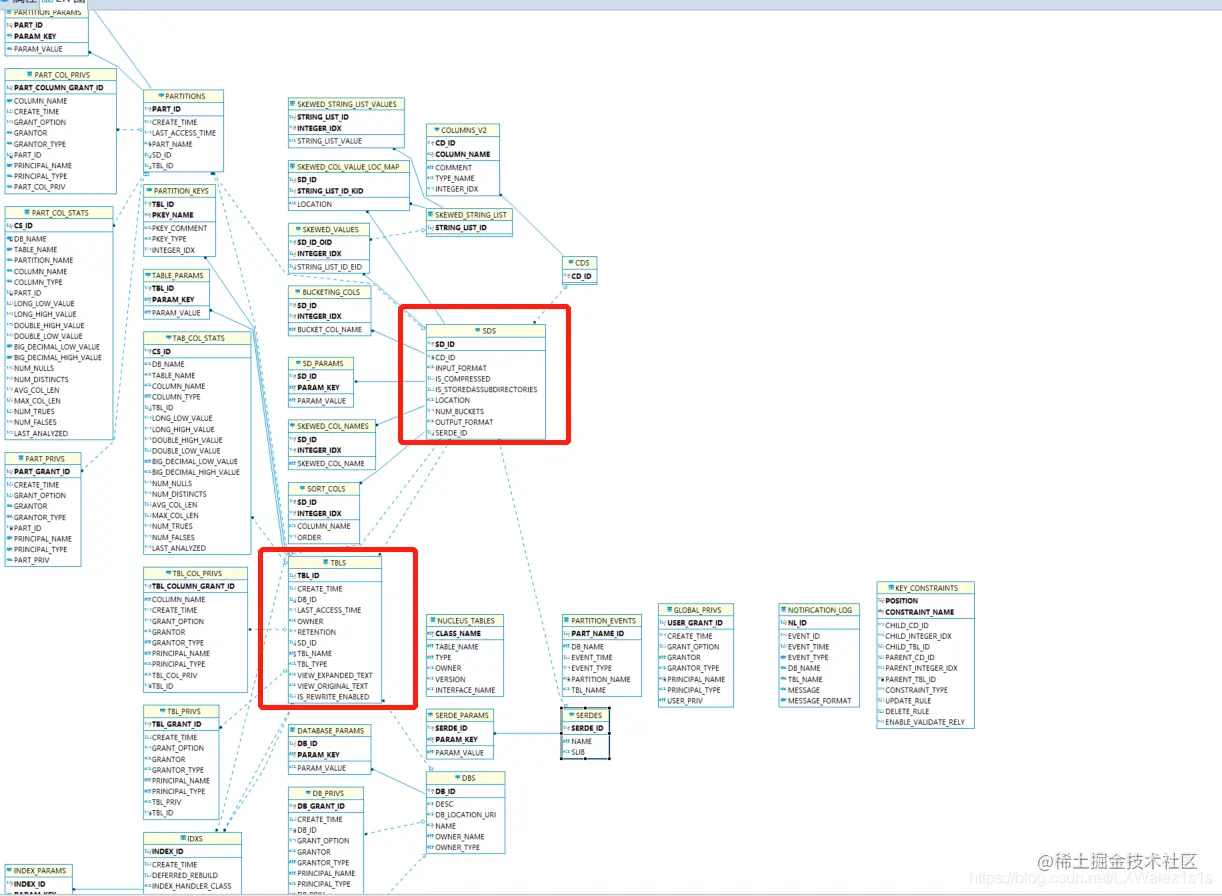Click CONSTRAINT_NAME in KEY_CONSTRAINTS
The image size is (1222, 896).
coord(920,612)
